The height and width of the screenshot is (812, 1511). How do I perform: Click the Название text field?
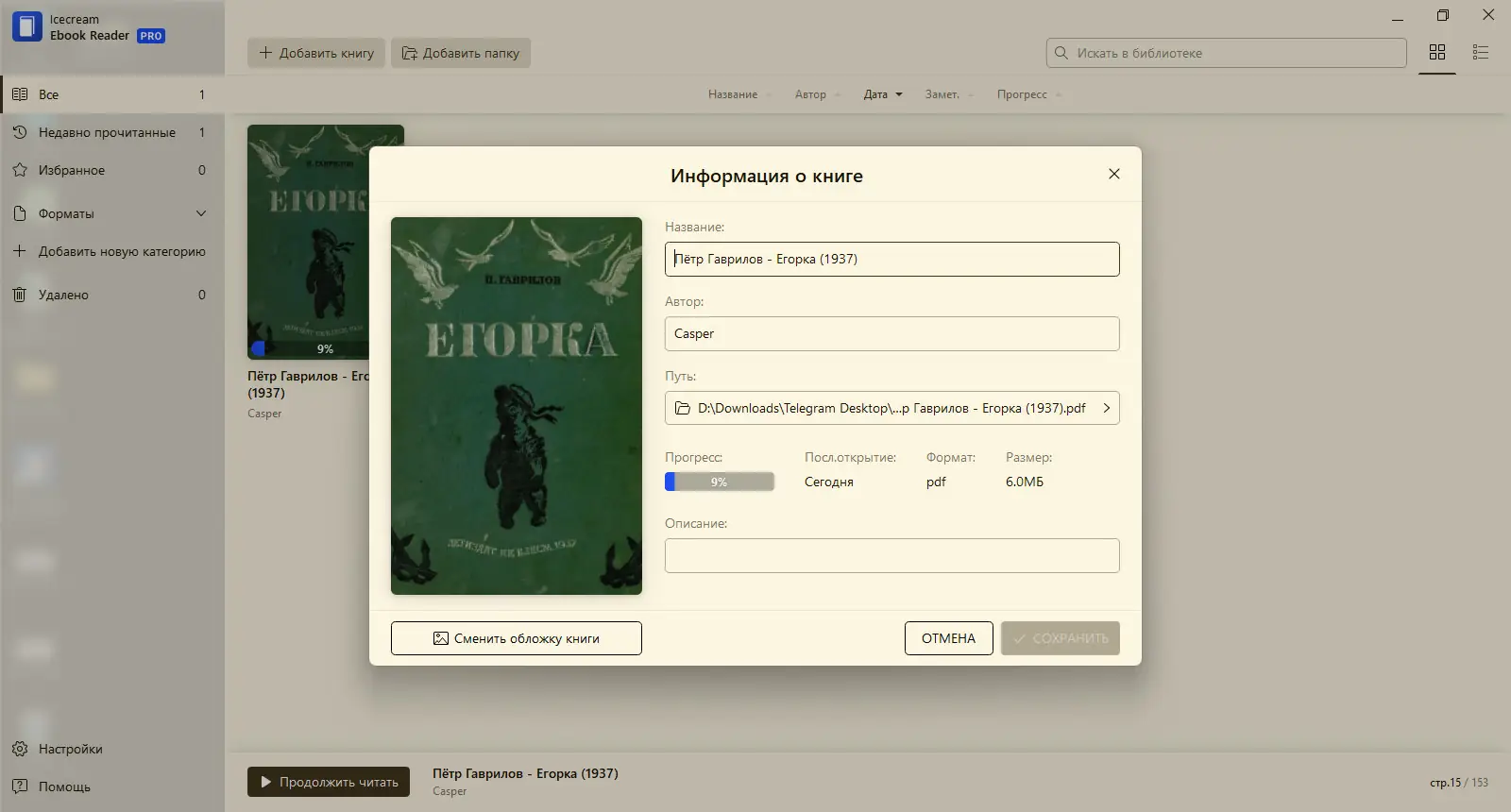tap(892, 259)
